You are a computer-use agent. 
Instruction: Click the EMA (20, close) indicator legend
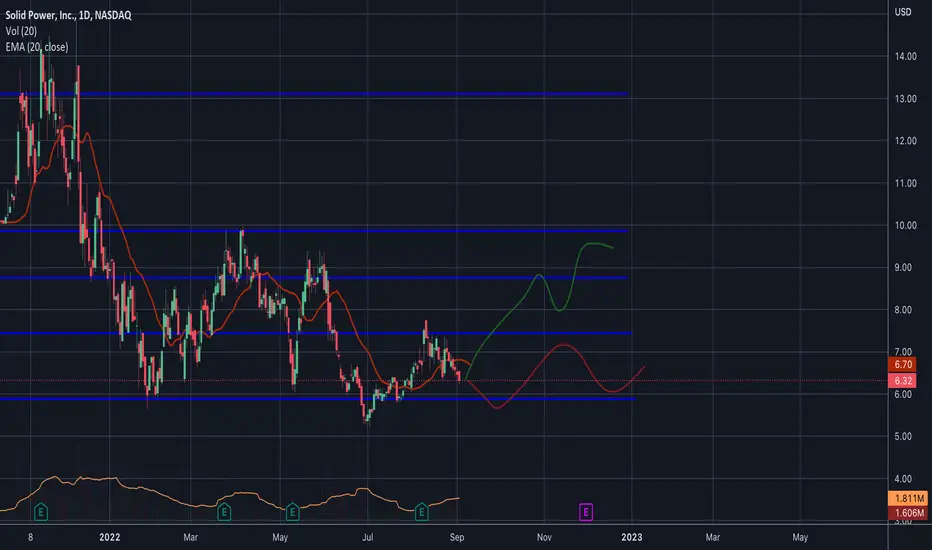tap(37, 47)
